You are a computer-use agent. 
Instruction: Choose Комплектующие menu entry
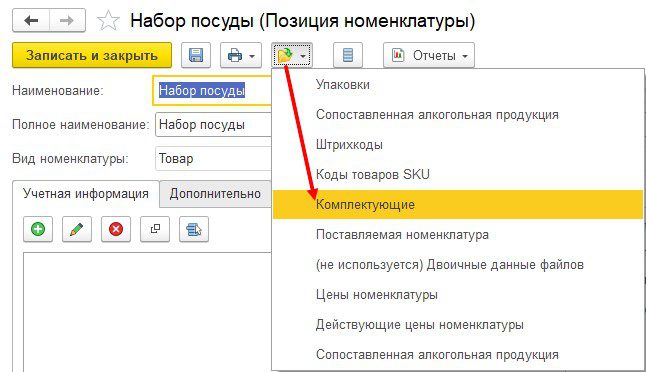(x=458, y=204)
